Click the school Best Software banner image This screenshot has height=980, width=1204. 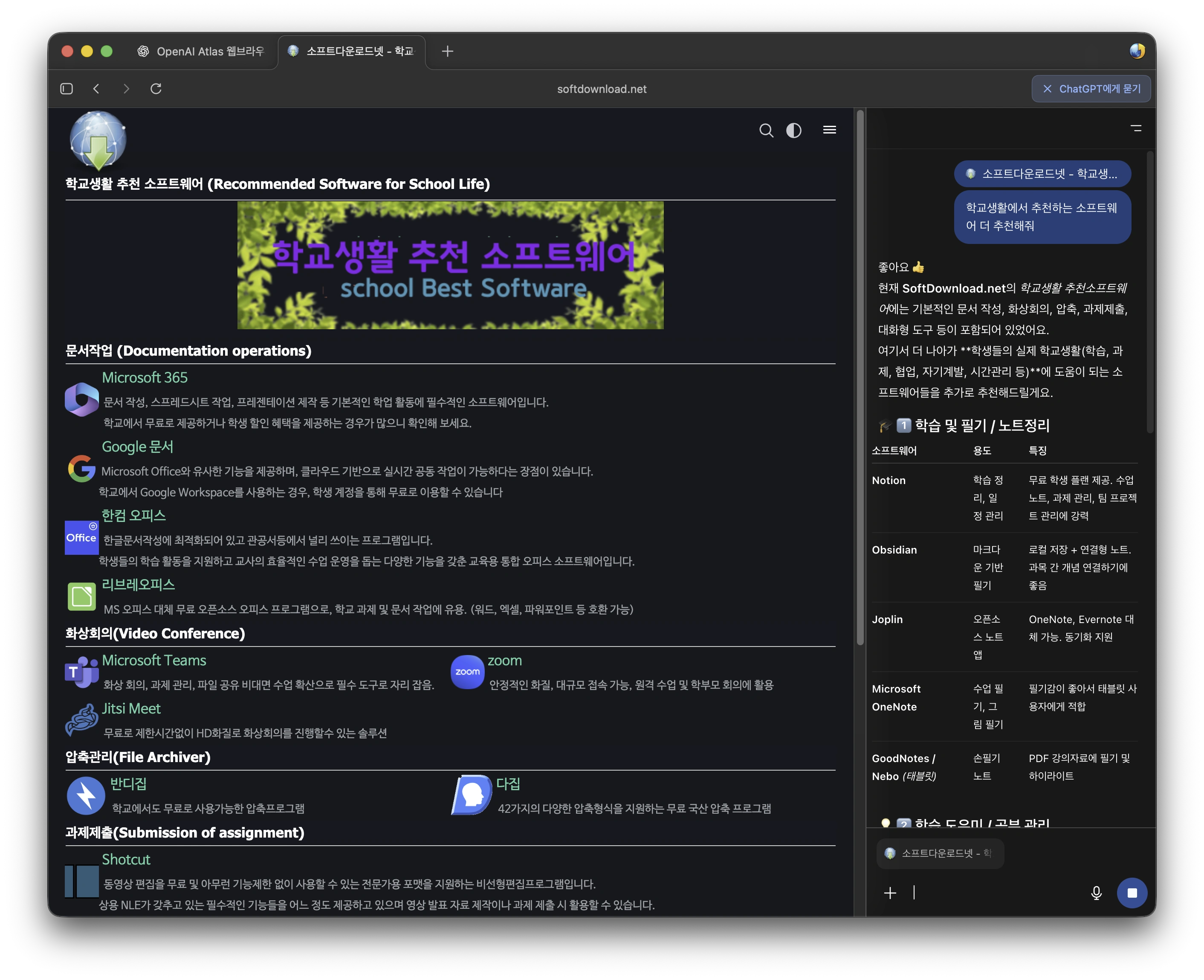pyautogui.click(x=450, y=265)
